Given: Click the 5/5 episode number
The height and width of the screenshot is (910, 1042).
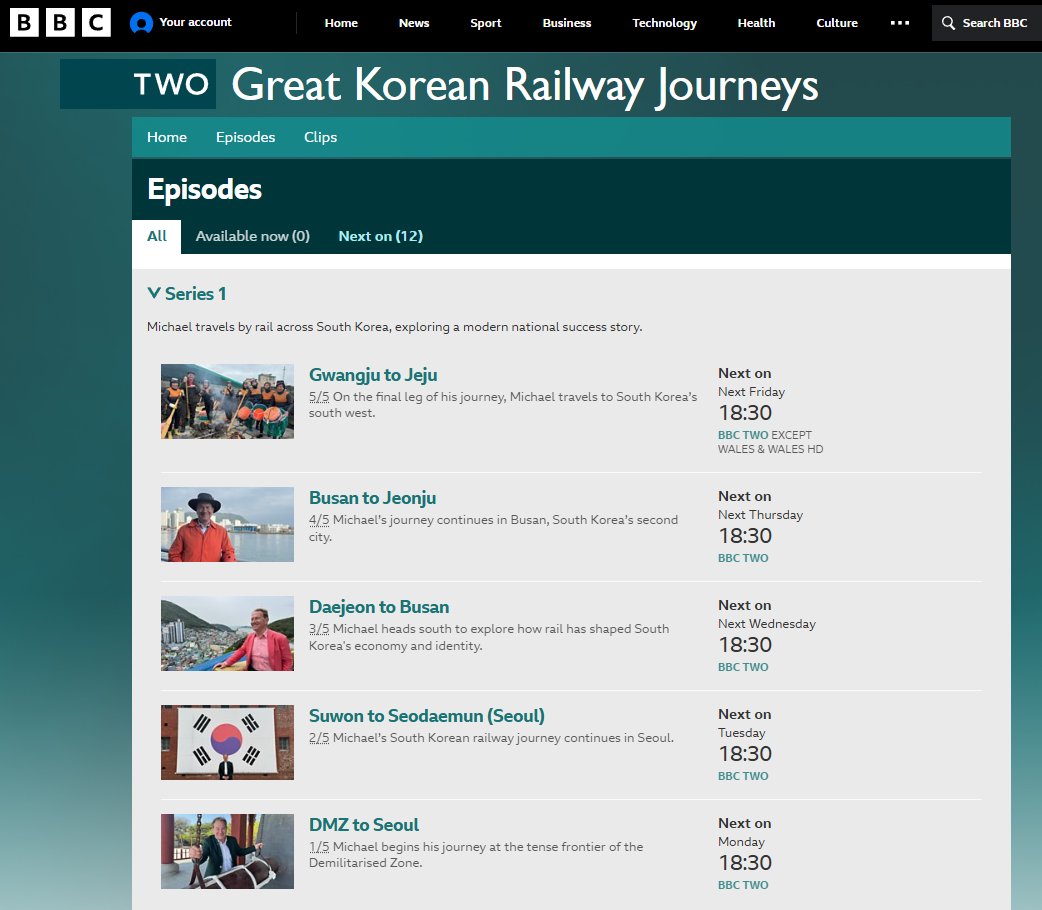Looking at the screenshot, I should pyautogui.click(x=319, y=397).
